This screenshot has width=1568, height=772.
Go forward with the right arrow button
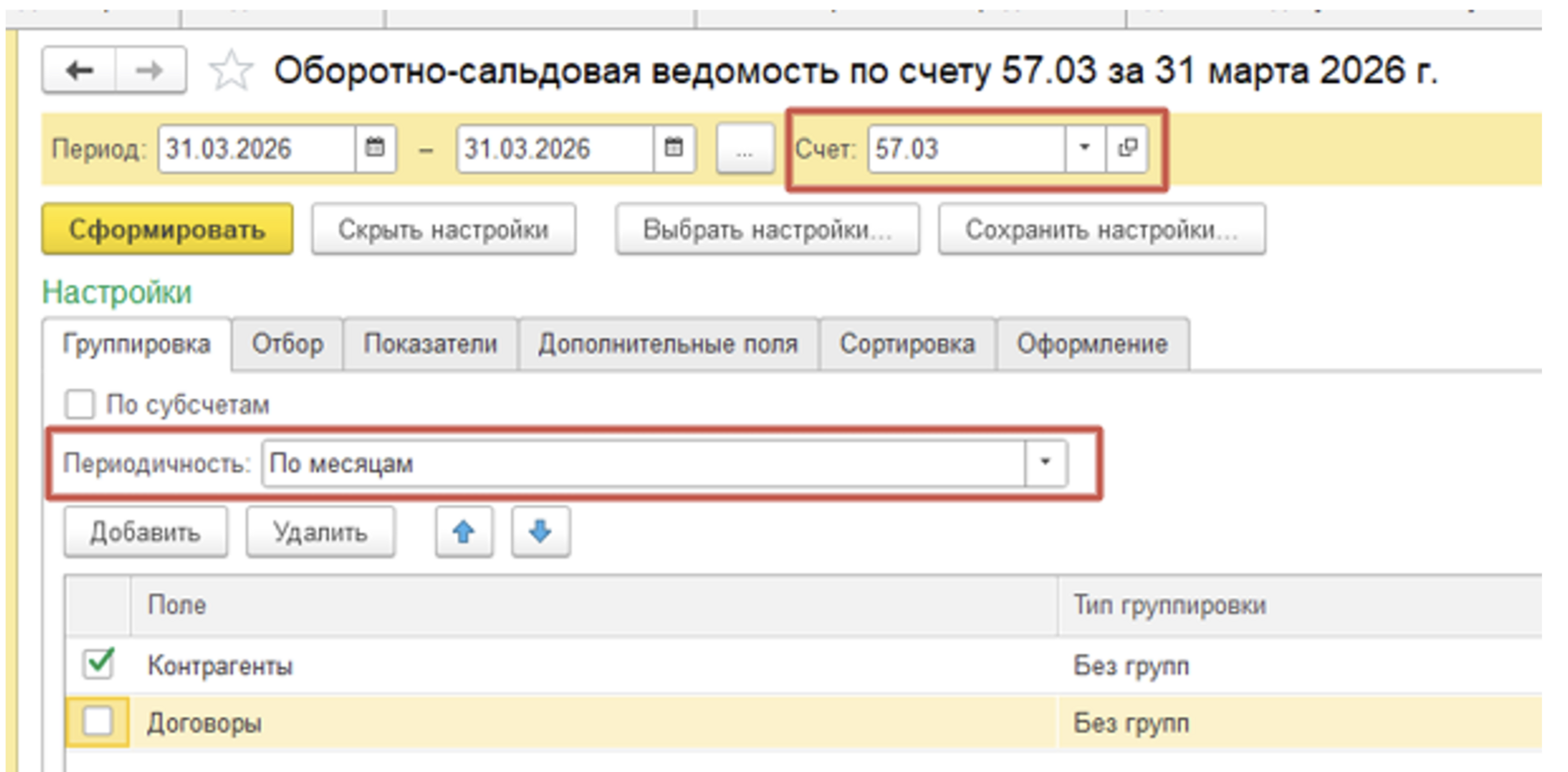(150, 71)
